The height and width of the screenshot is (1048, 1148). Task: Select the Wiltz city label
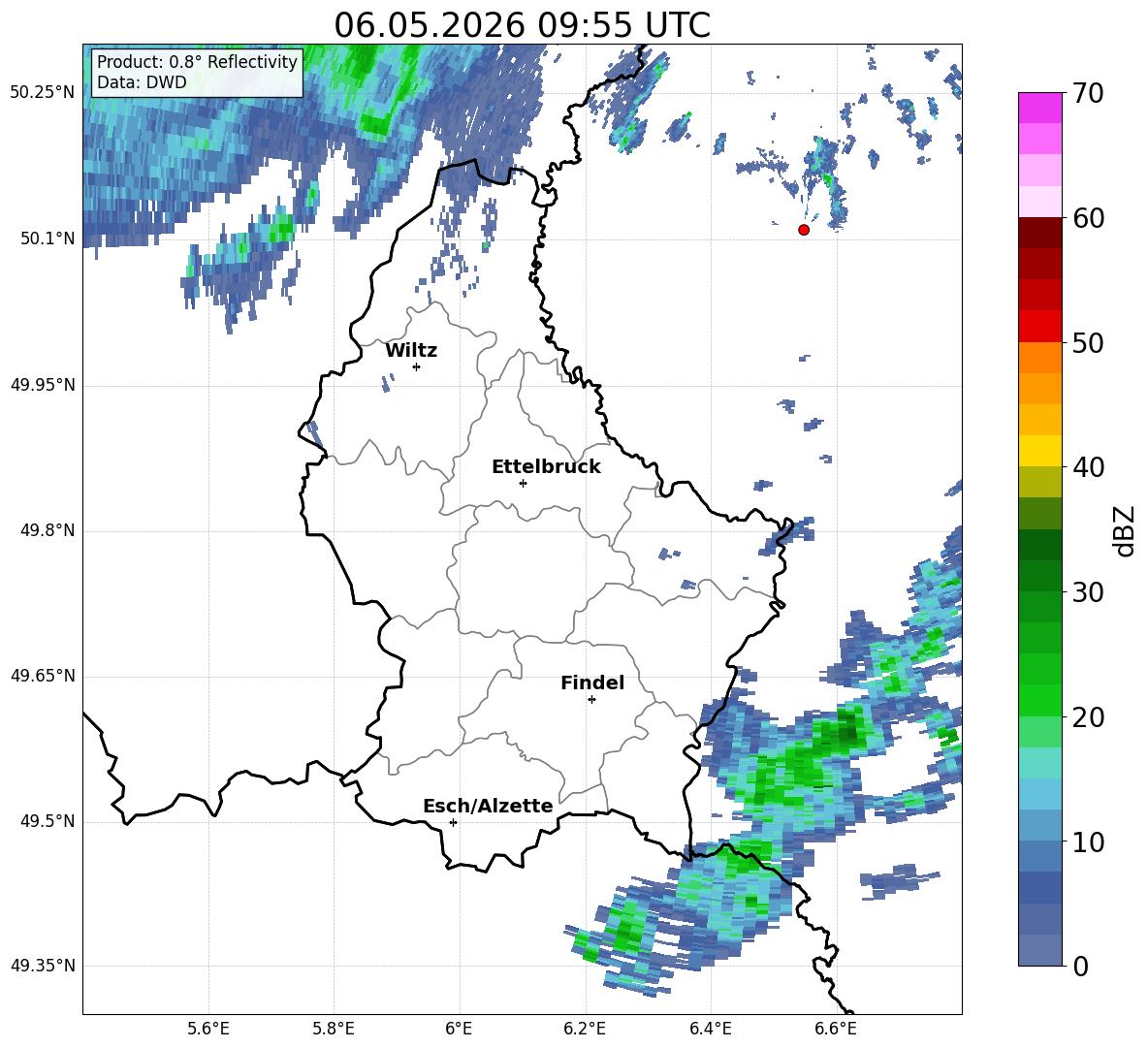tap(411, 351)
